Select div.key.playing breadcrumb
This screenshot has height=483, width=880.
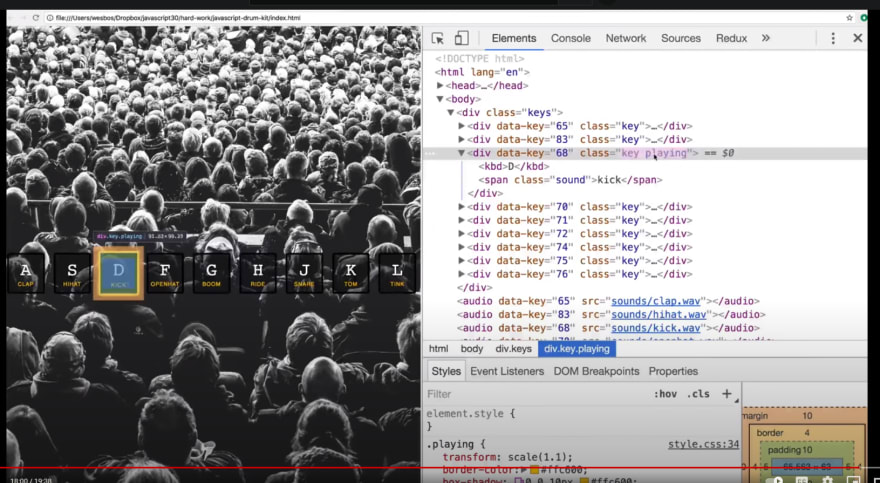(577, 349)
